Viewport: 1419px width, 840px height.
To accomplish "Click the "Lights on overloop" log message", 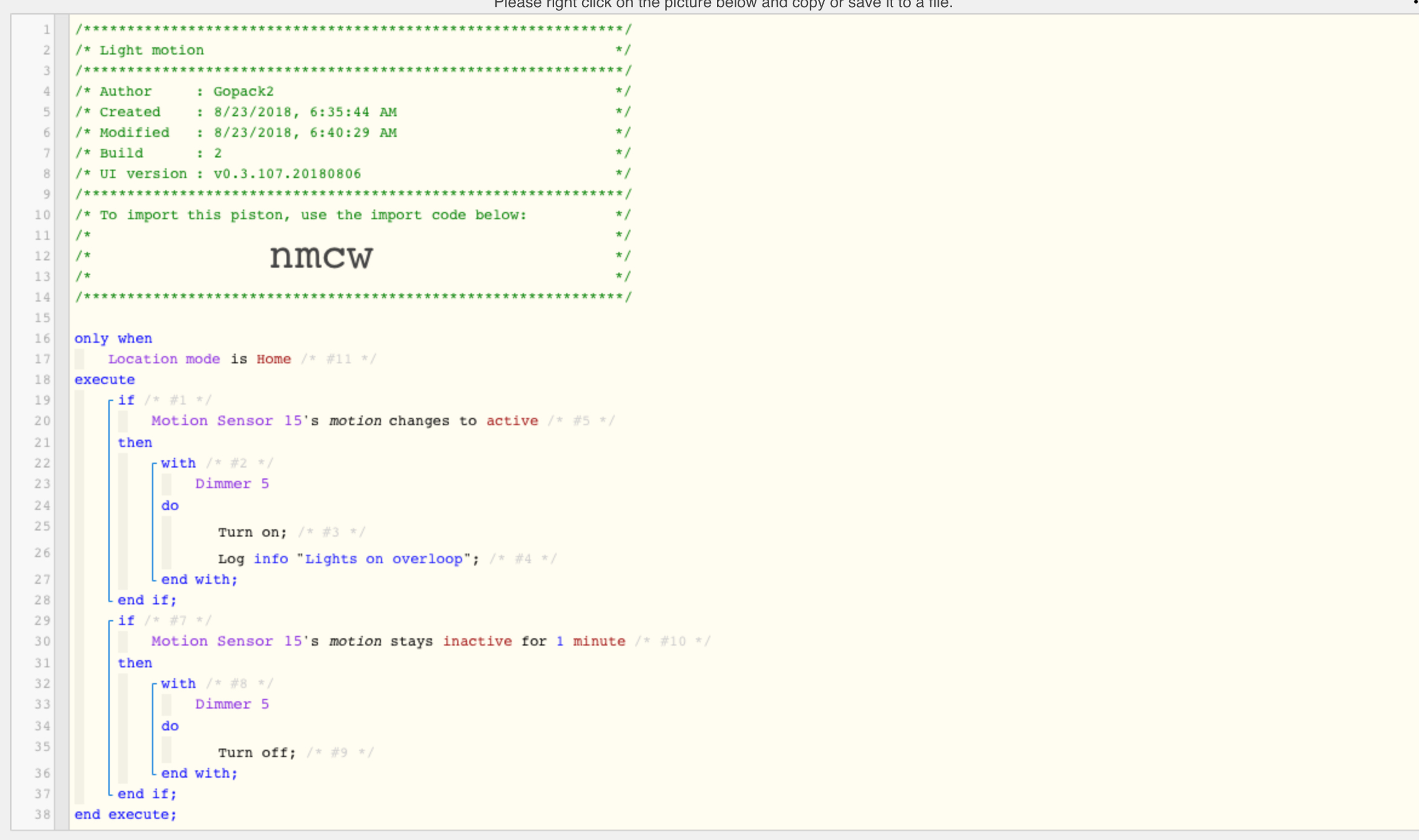I will coord(384,559).
